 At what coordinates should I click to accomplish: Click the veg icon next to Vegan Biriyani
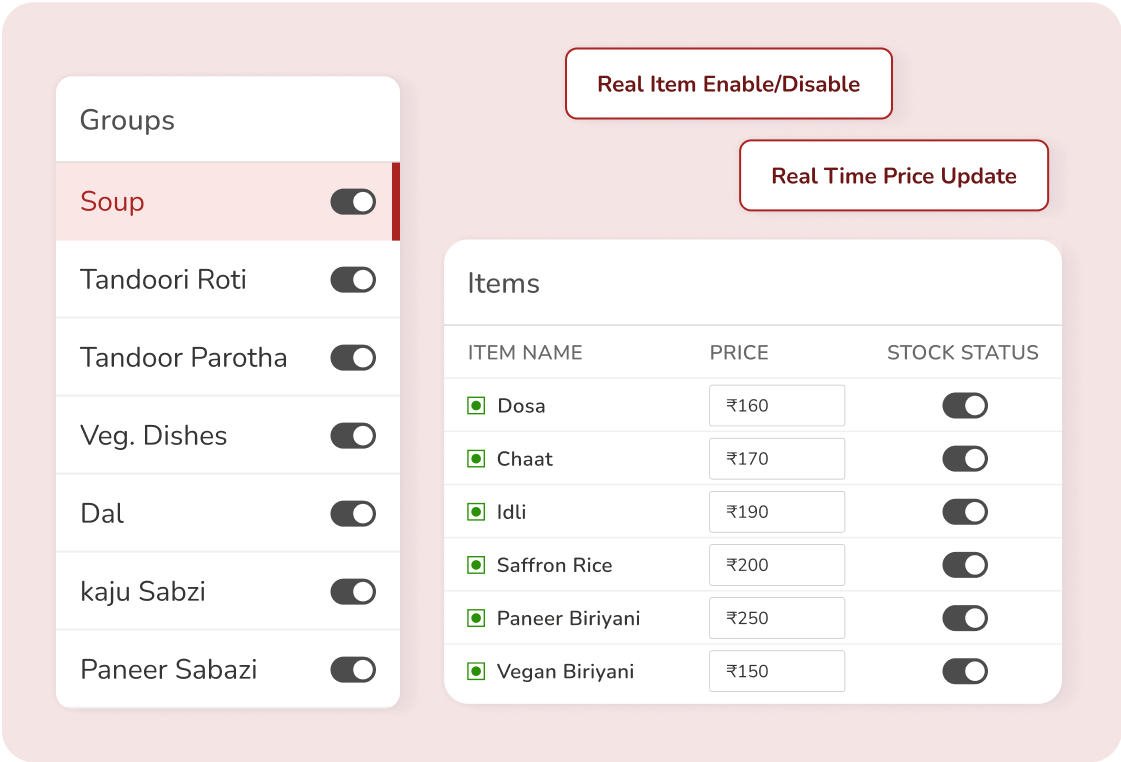[476, 671]
